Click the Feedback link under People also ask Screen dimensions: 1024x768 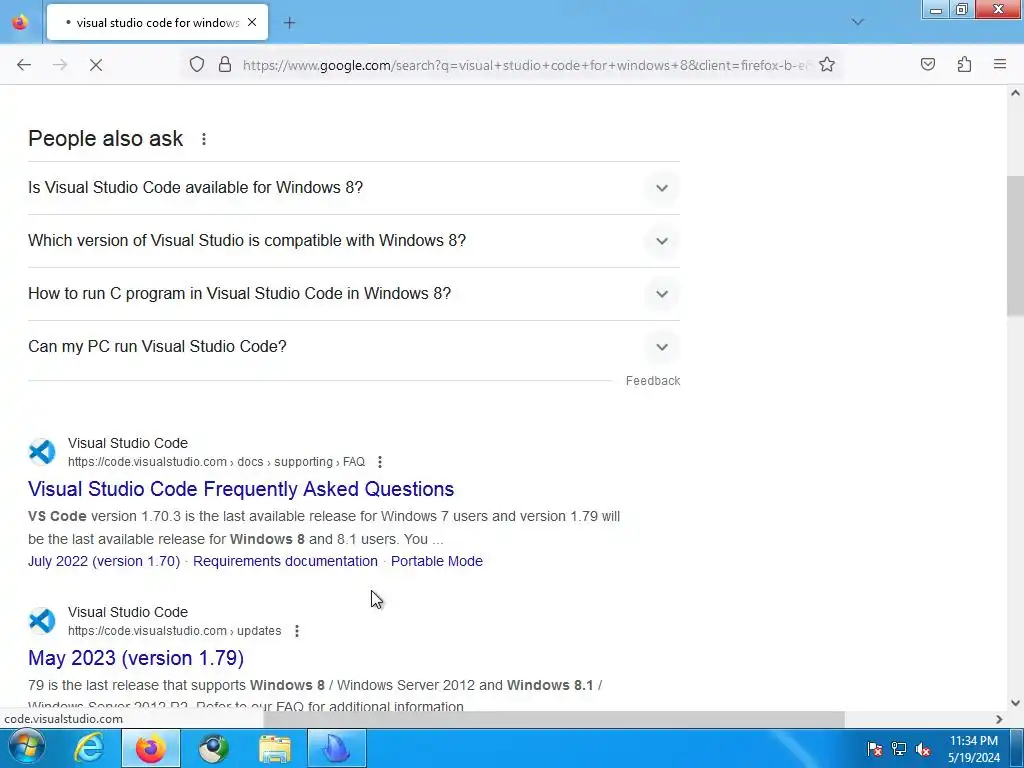[652, 381]
